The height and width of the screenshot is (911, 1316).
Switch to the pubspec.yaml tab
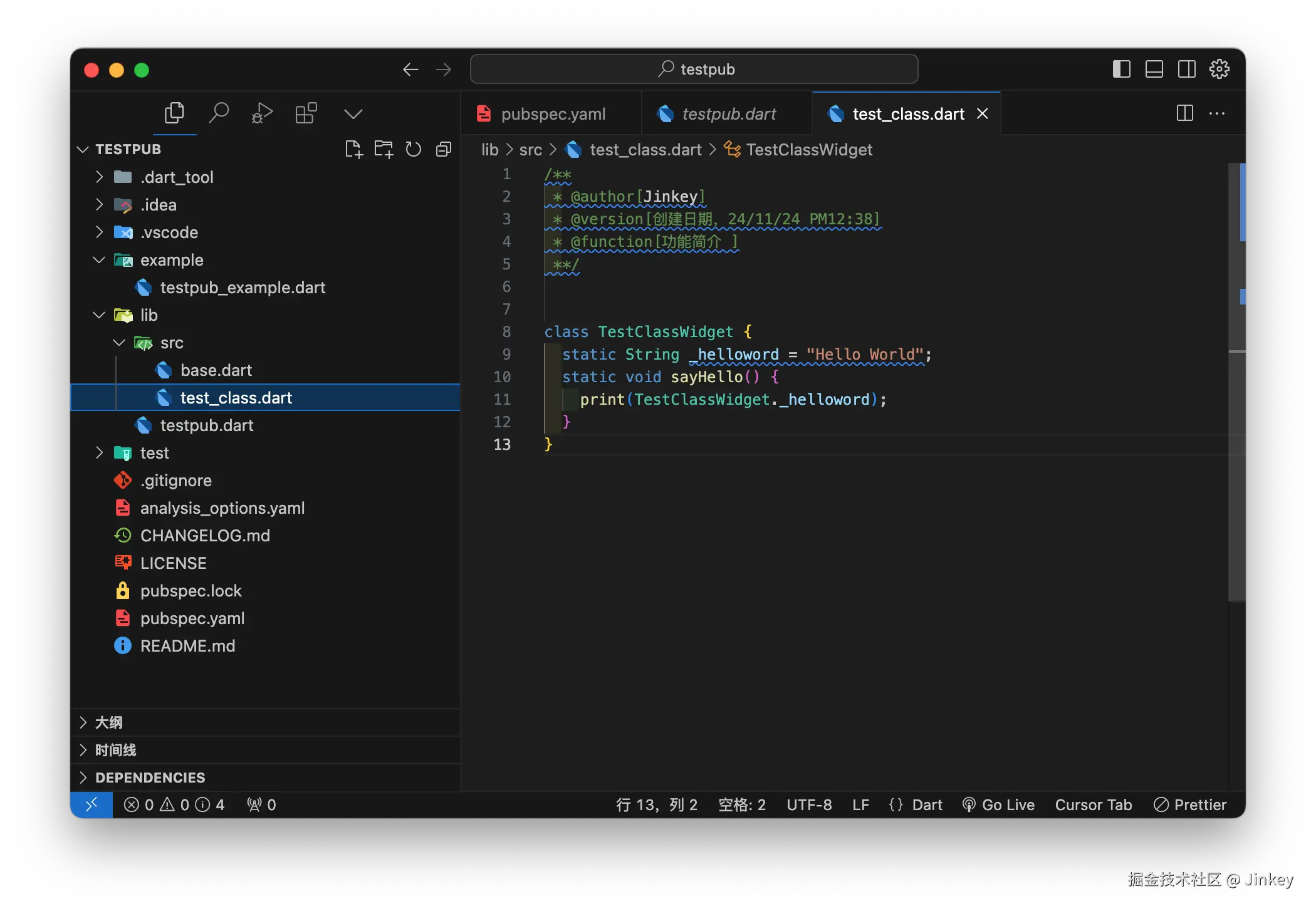[553, 114]
